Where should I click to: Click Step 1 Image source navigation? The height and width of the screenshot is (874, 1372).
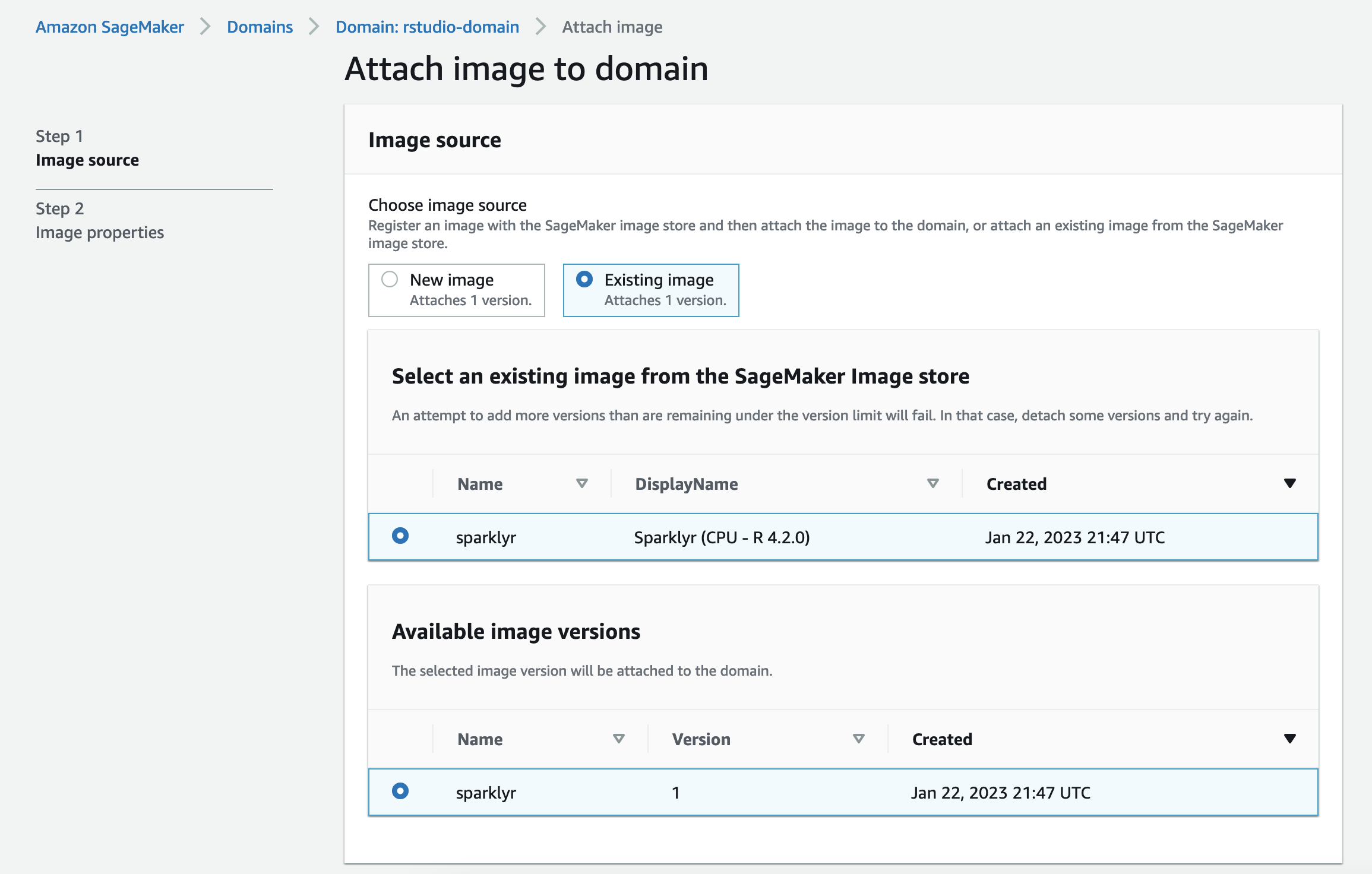click(87, 160)
